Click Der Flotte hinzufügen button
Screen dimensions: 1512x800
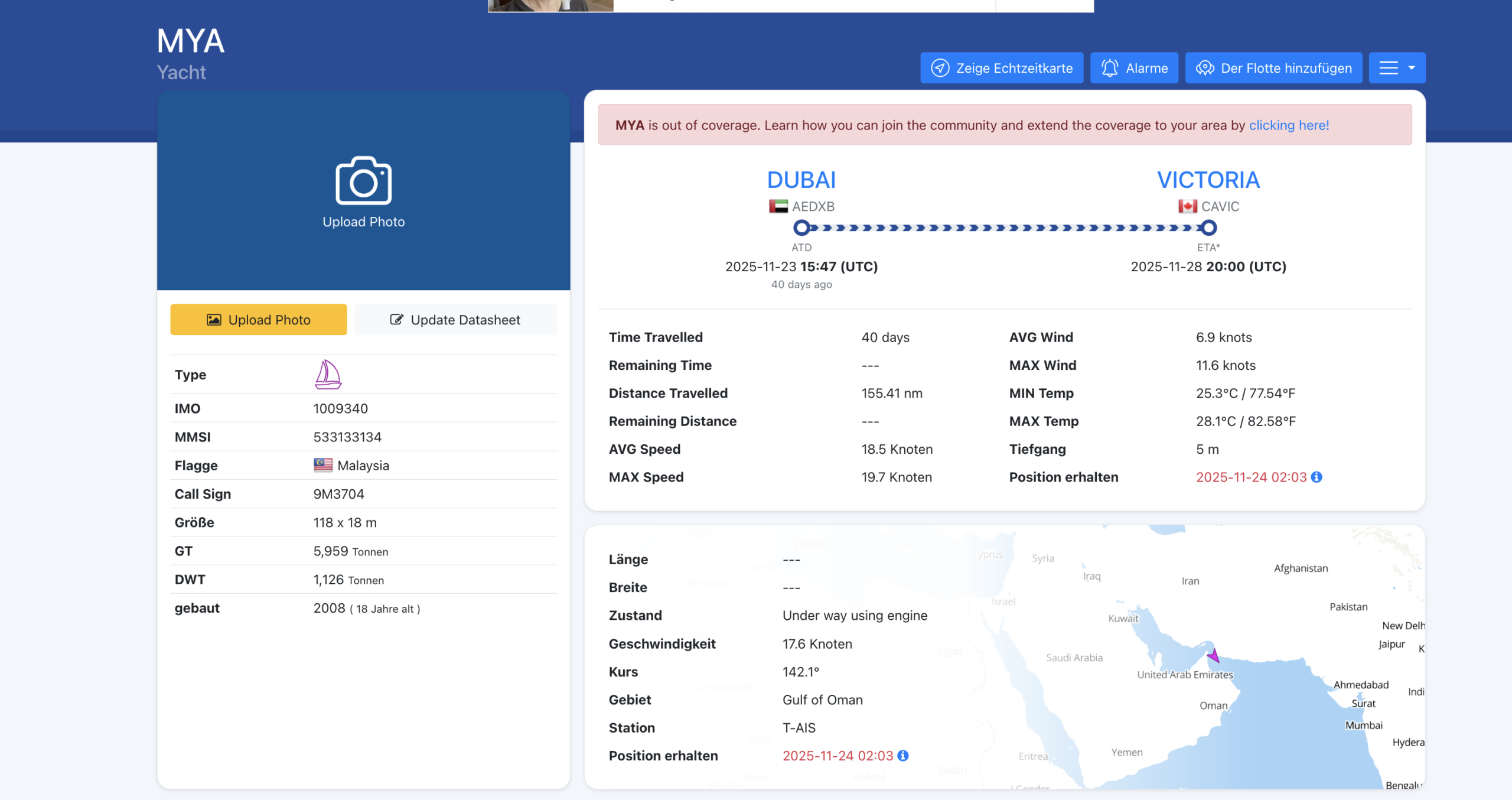[1273, 68]
